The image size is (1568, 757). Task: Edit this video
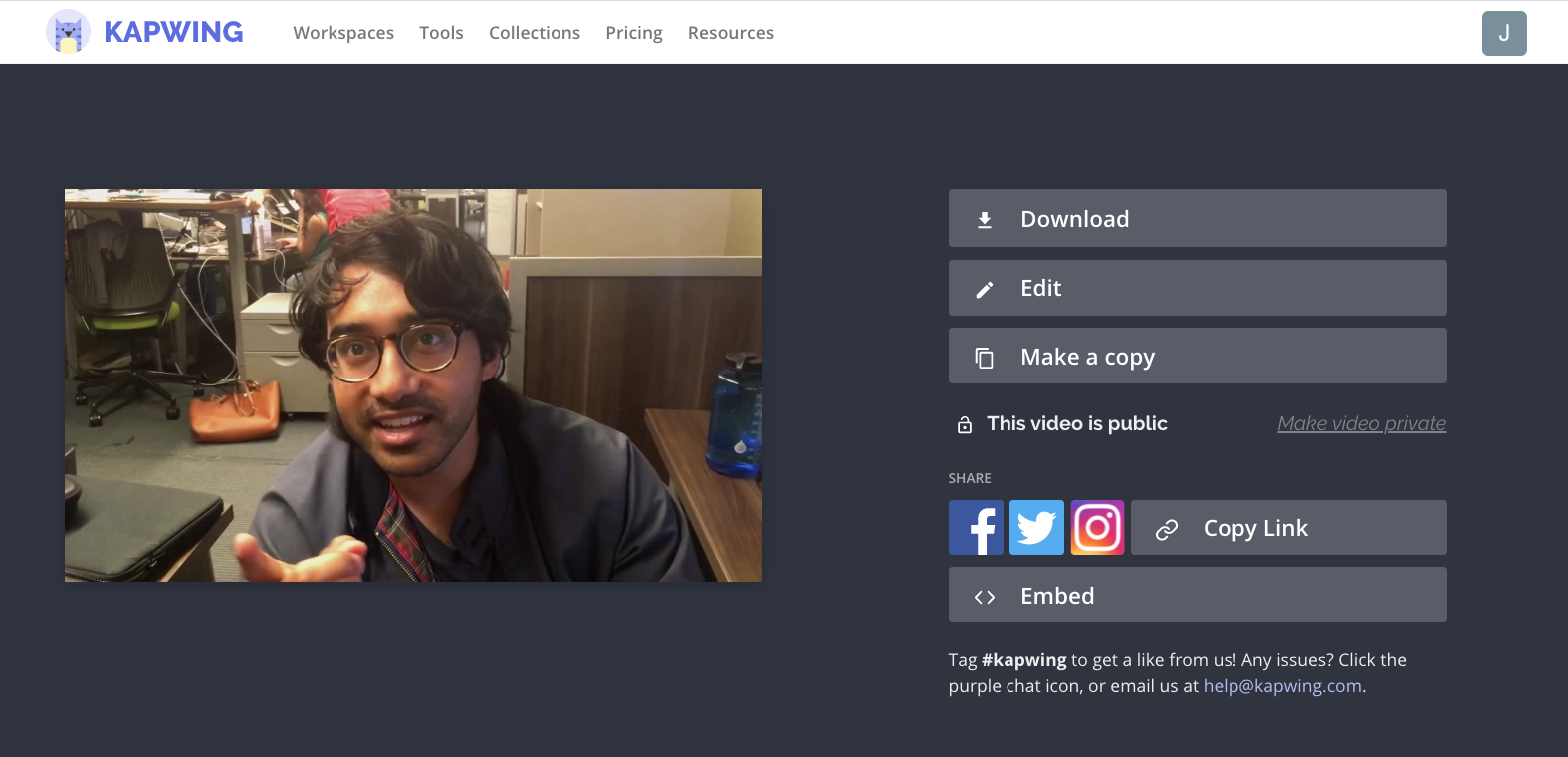(1198, 288)
